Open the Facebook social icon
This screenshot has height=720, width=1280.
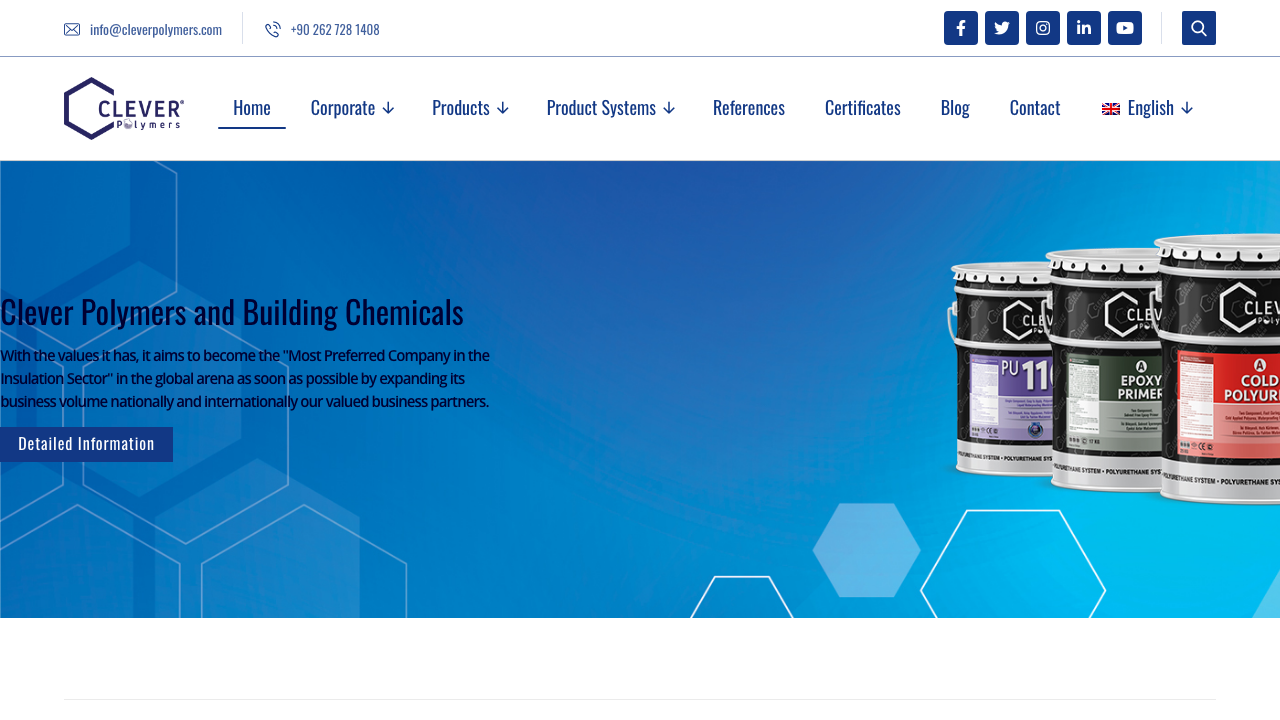click(960, 25)
